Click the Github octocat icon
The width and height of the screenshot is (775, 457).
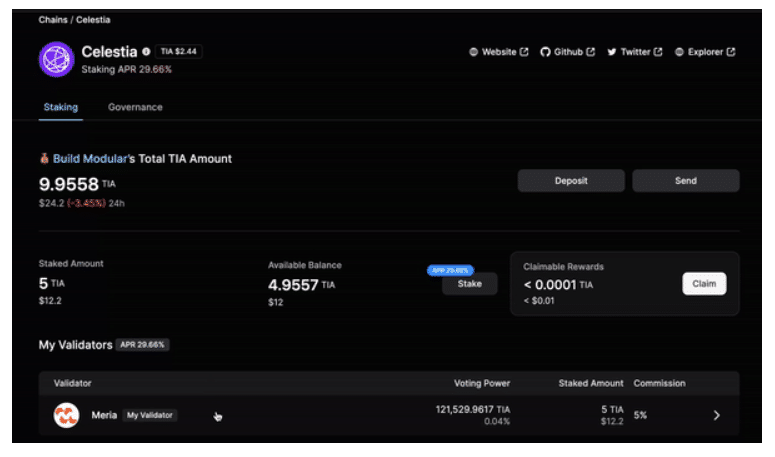pos(545,52)
